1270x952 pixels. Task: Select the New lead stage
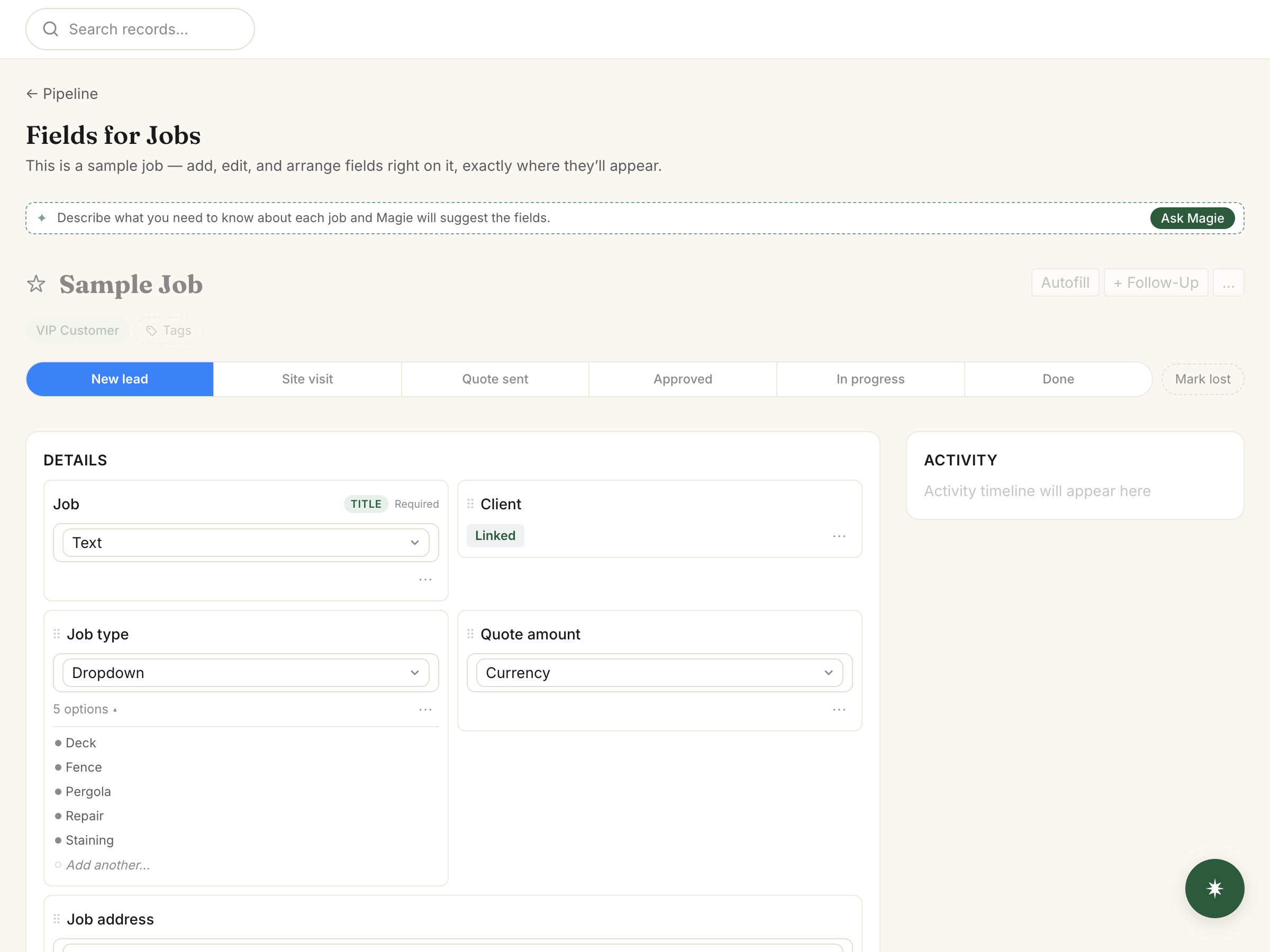tap(120, 379)
